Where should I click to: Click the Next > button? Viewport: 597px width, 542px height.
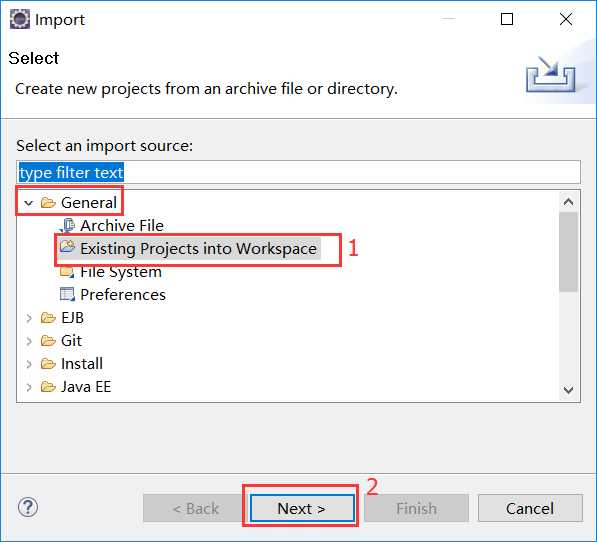coord(302,508)
